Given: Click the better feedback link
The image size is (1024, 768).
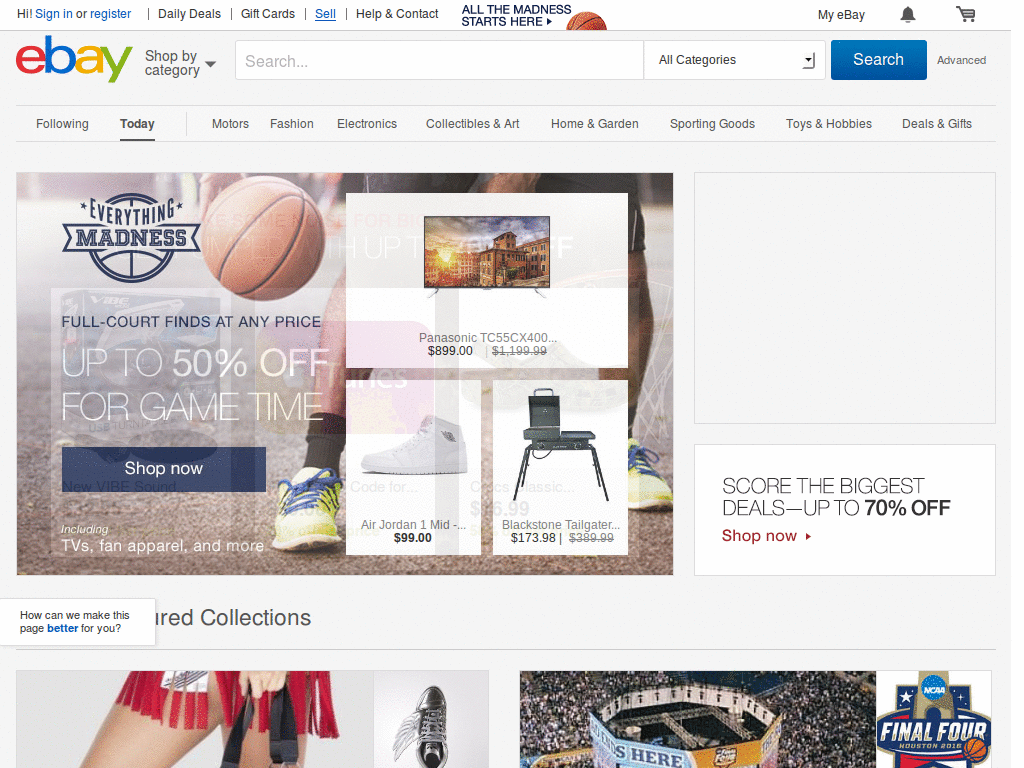Looking at the screenshot, I should 63,628.
